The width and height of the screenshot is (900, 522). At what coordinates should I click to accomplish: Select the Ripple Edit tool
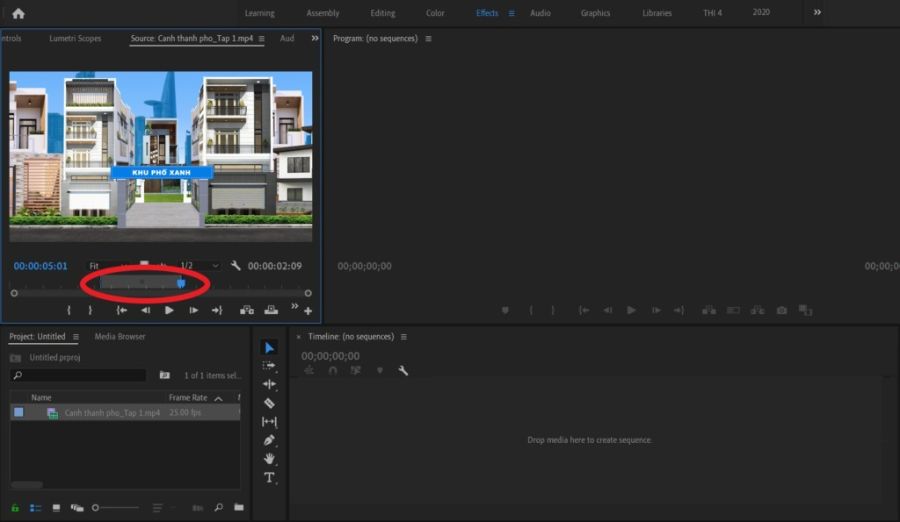[269, 384]
